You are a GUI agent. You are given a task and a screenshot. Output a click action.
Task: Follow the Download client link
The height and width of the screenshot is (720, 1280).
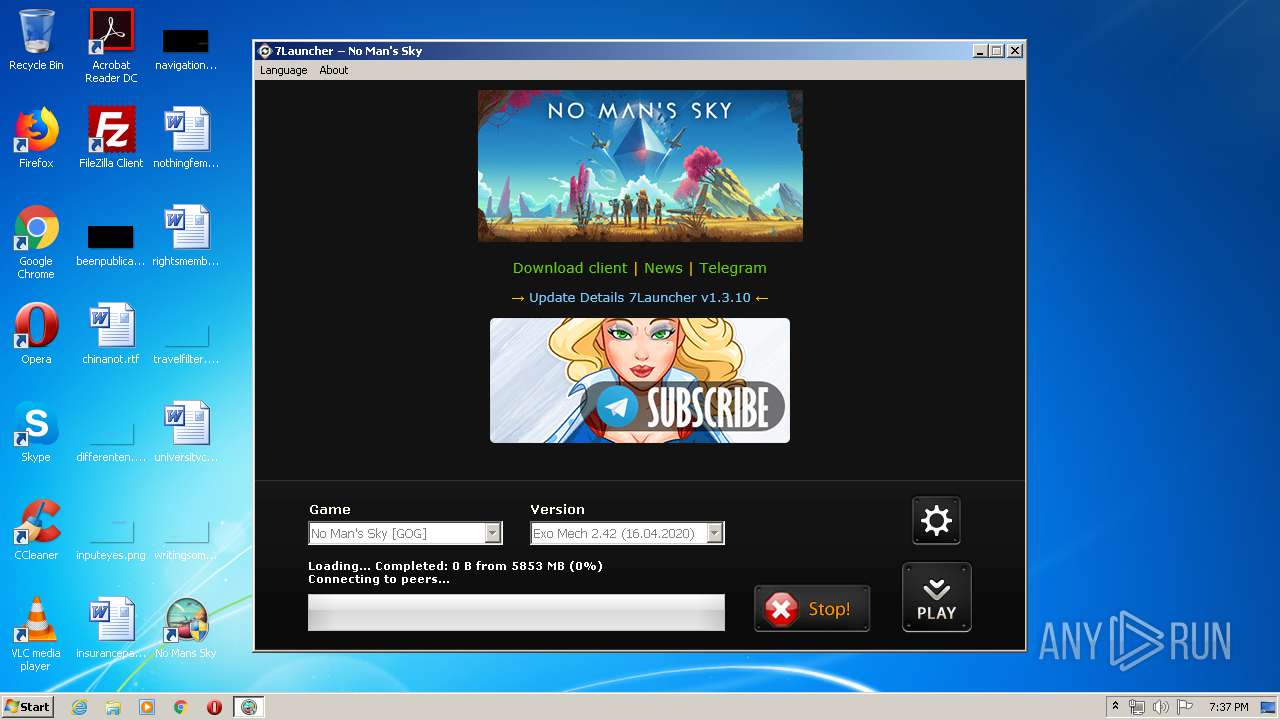[570, 268]
